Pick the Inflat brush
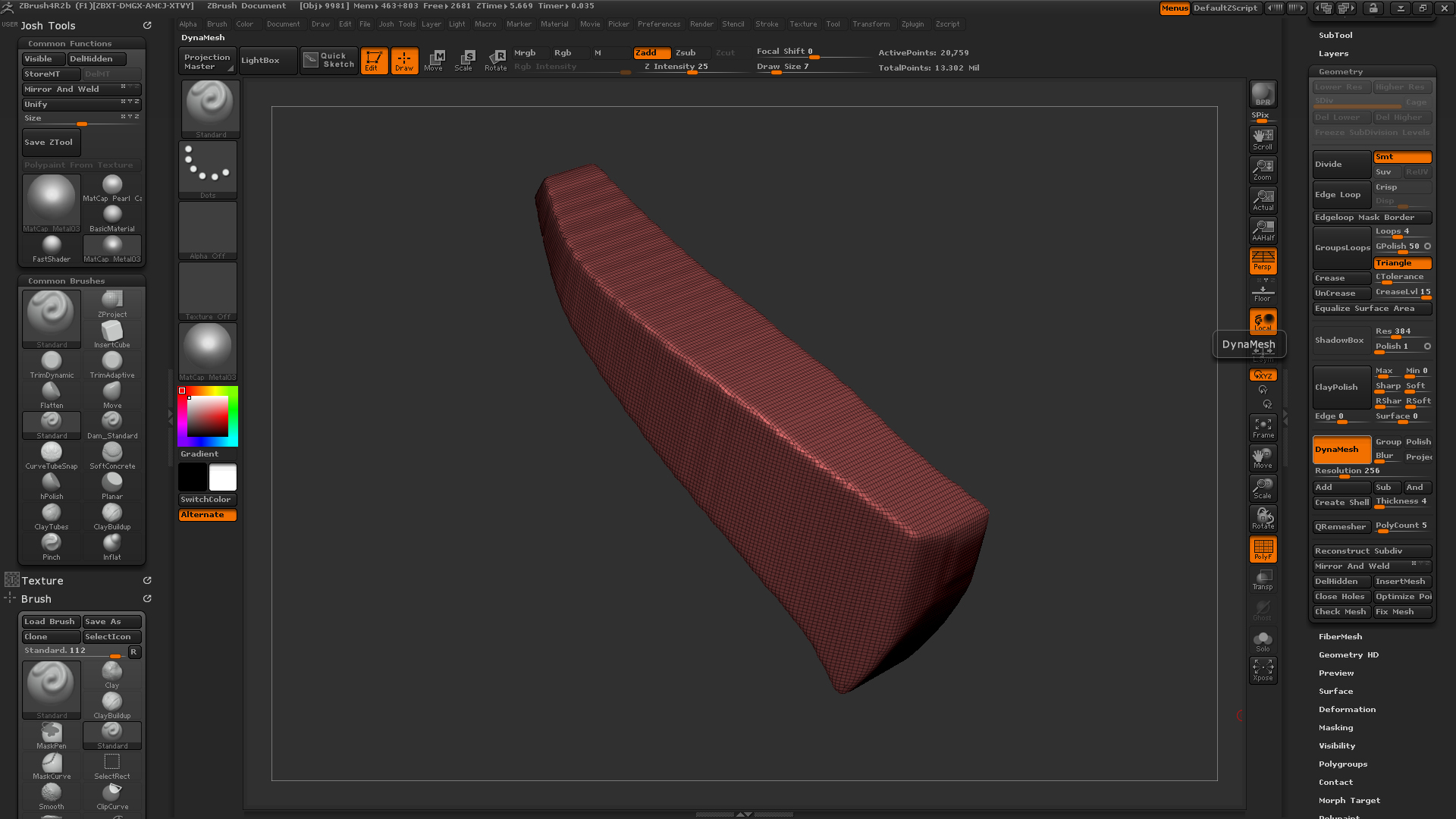Image resolution: width=1456 pixels, height=819 pixels. 112,547
